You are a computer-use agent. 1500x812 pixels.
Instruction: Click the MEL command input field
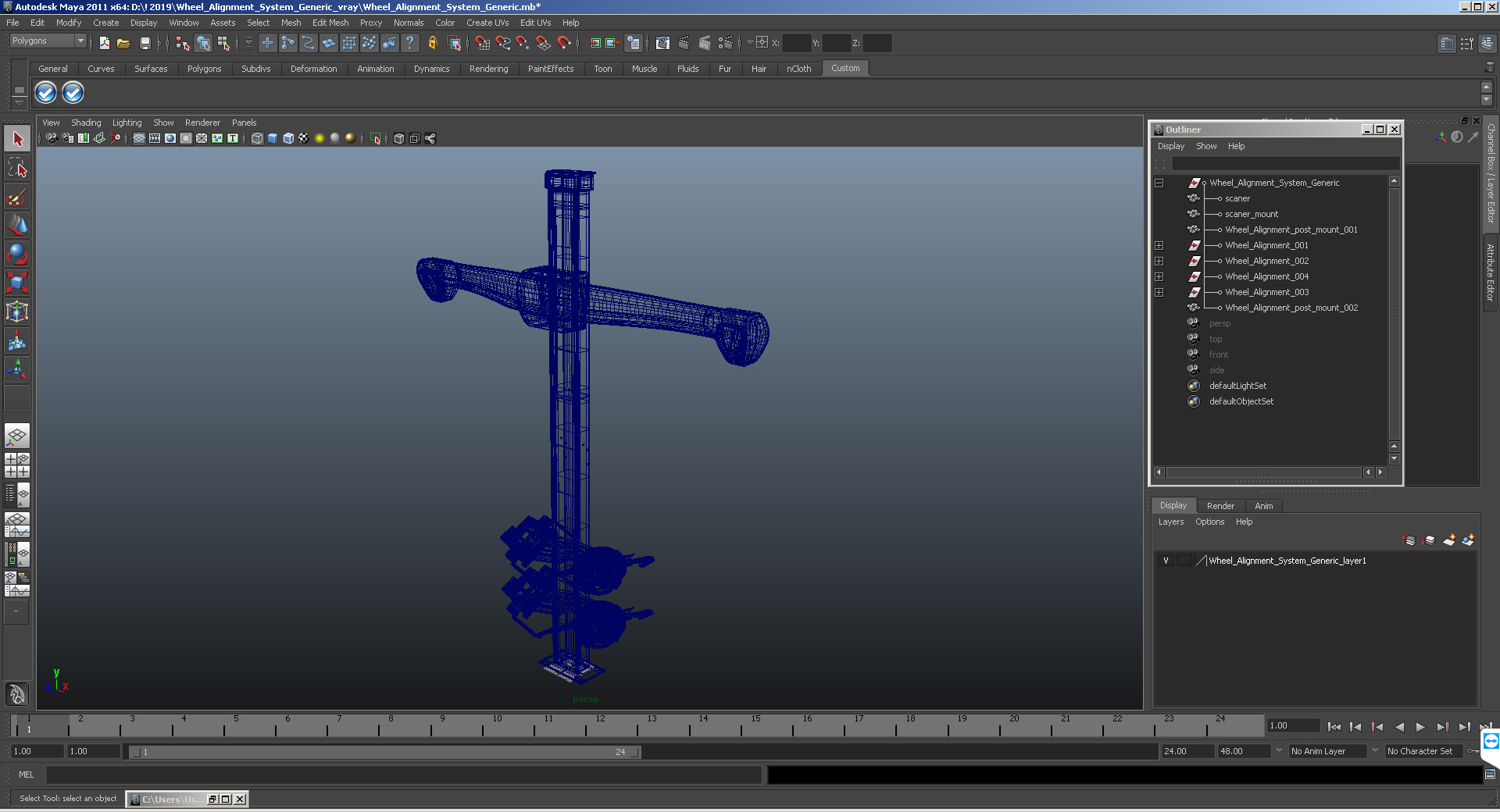coord(404,775)
